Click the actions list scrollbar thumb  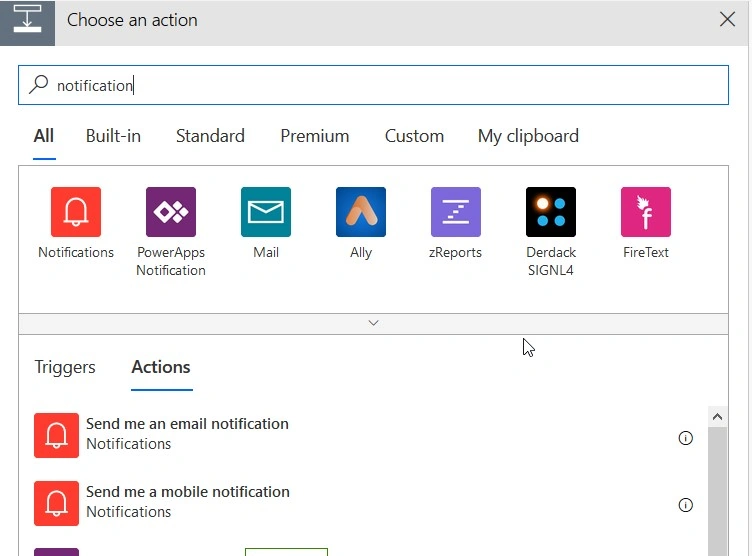click(717, 491)
